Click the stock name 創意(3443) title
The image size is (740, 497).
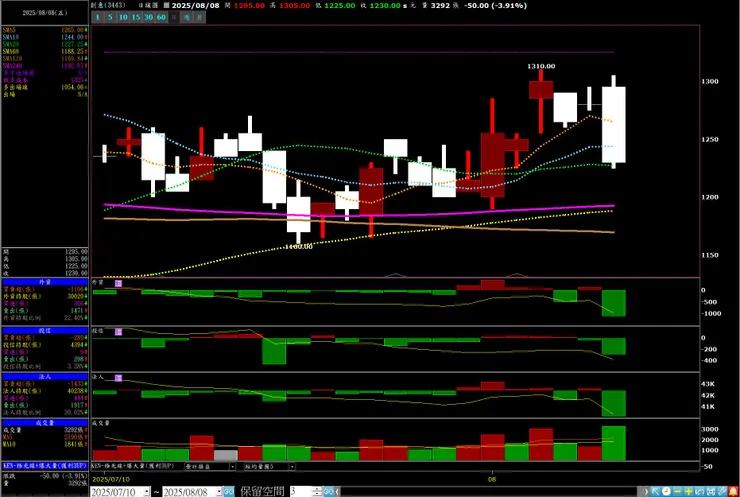108,5
